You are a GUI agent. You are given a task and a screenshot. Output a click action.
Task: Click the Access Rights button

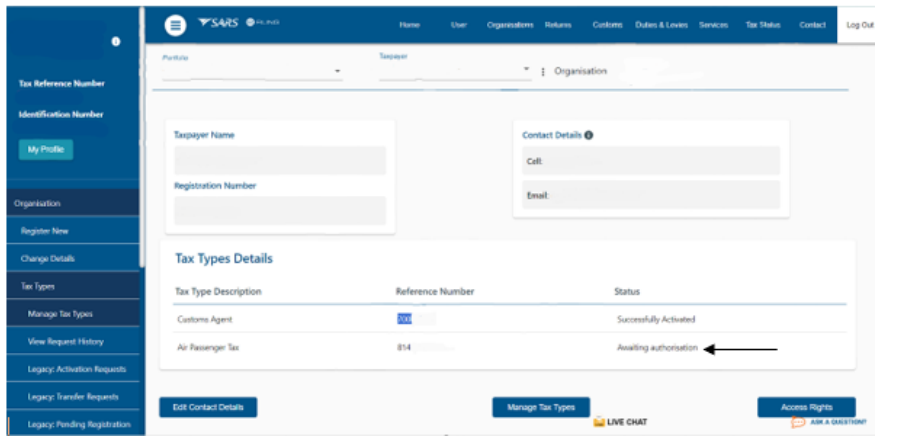[806, 407]
